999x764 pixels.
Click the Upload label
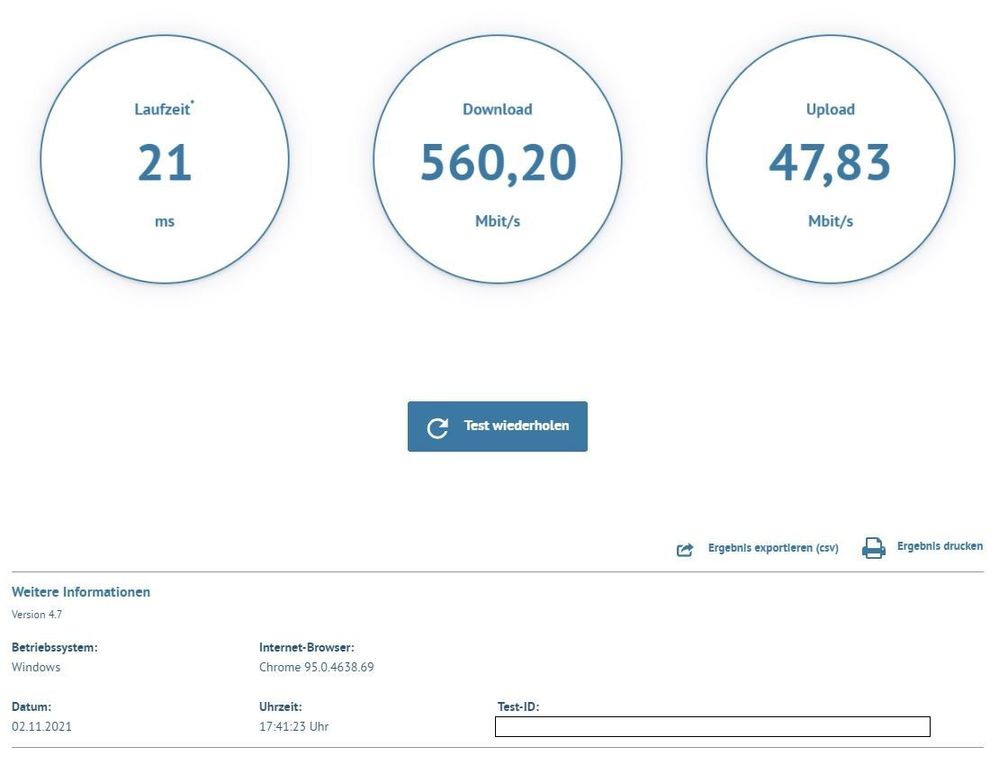[830, 110]
